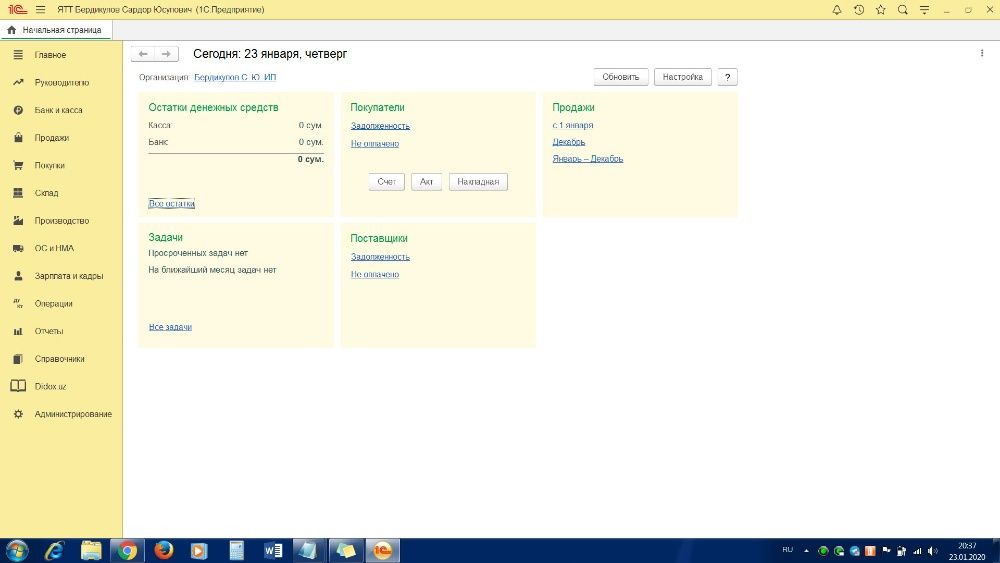
Task: Open history clock icon
Action: 859,10
